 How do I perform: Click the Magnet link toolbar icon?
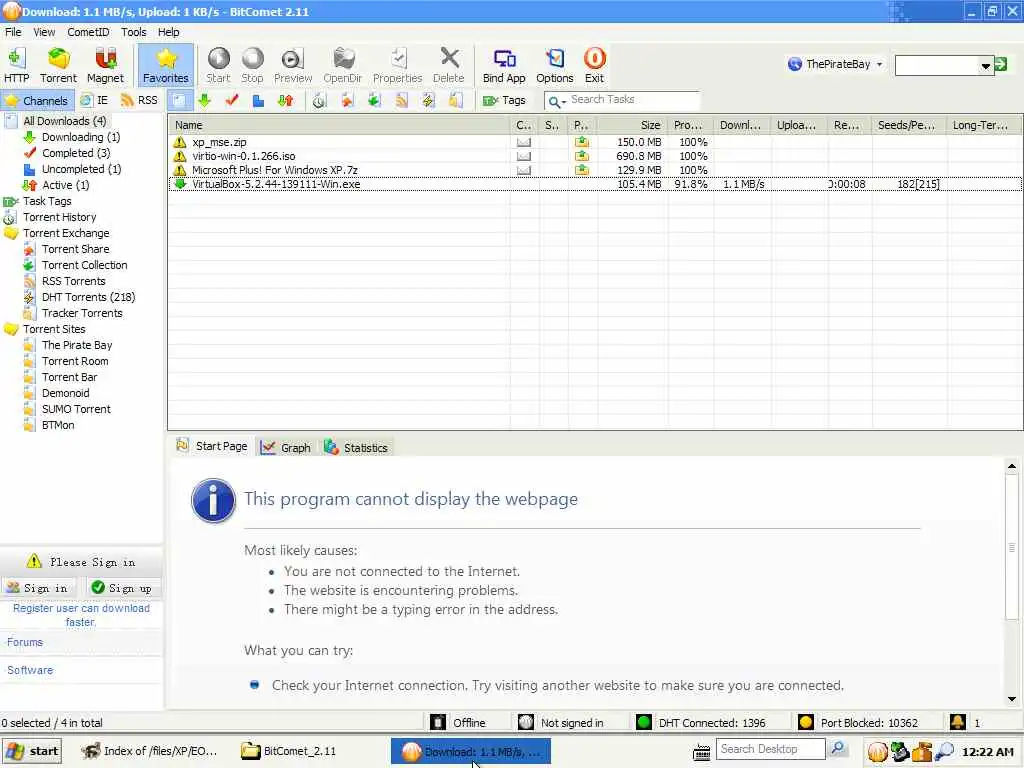105,65
